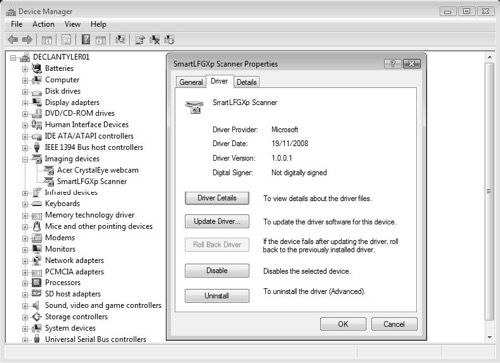Open the File menu

pos(16,24)
